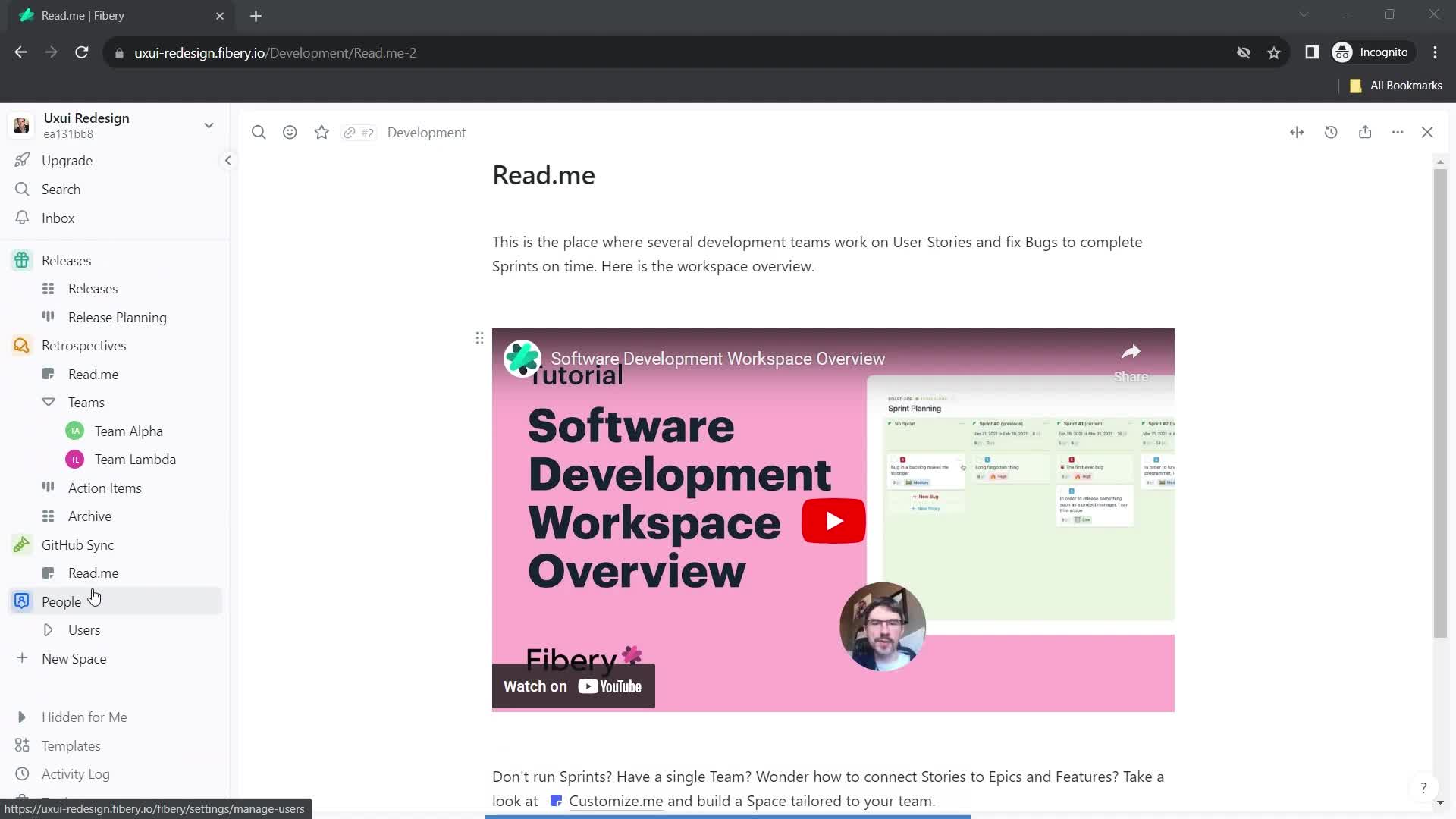The width and height of the screenshot is (1456, 819).
Task: Star the Read.me document as favorite
Action: [322, 133]
